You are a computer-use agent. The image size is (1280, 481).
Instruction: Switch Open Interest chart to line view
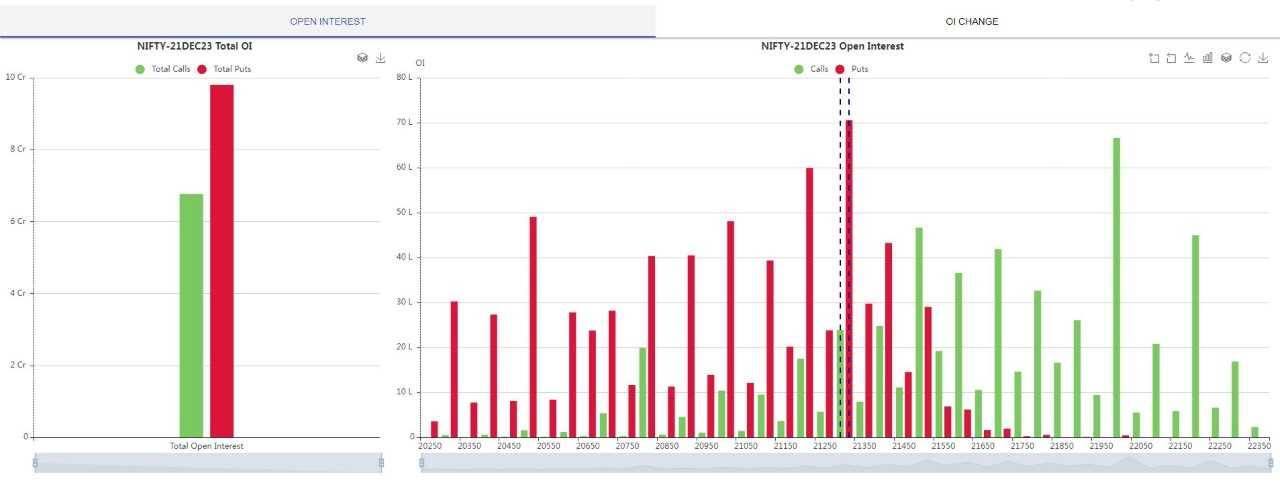point(1189,58)
